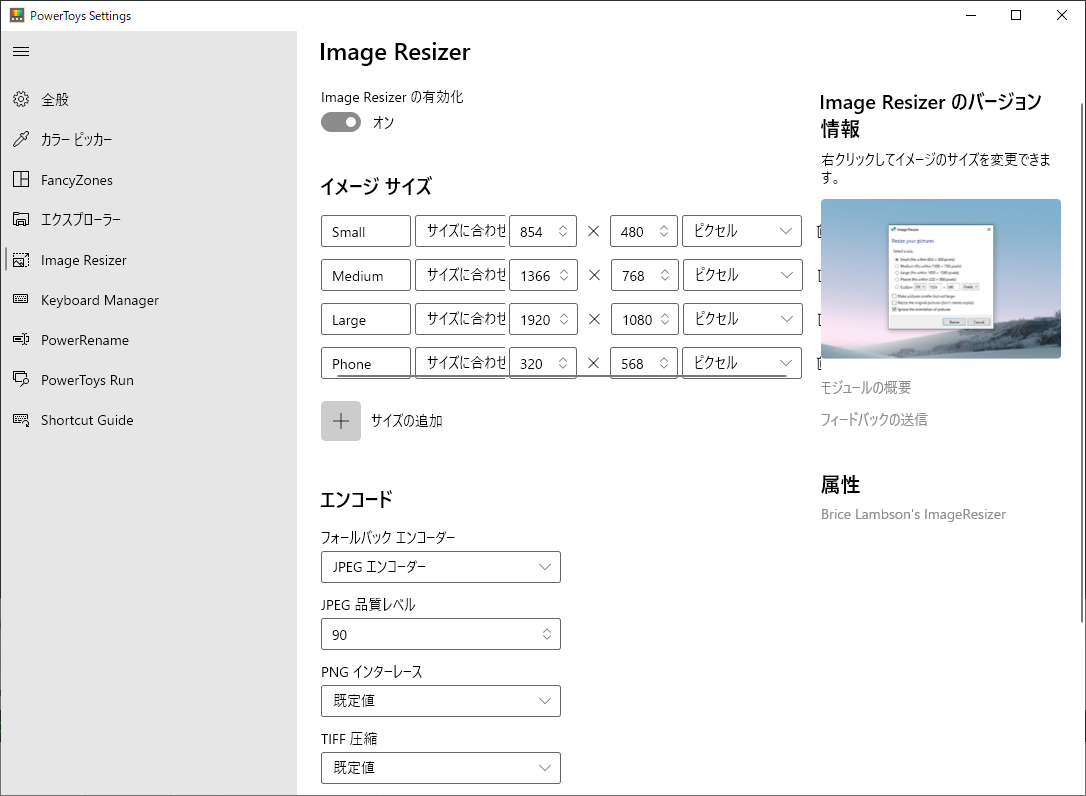The image size is (1086, 796).
Task: Edit the Phone preset name field
Action: 366,362
